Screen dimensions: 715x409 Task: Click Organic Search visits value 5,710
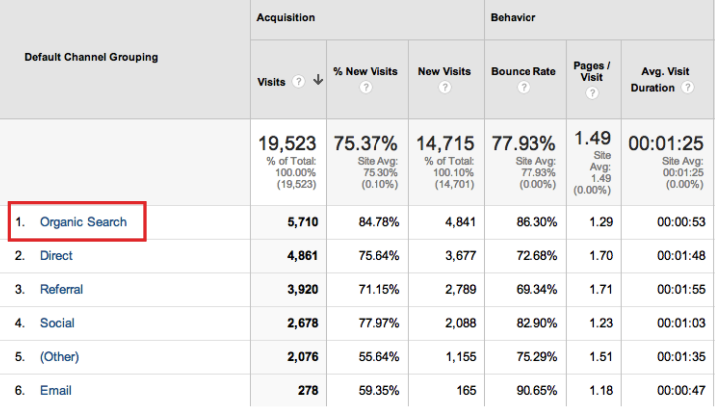[x=302, y=222]
